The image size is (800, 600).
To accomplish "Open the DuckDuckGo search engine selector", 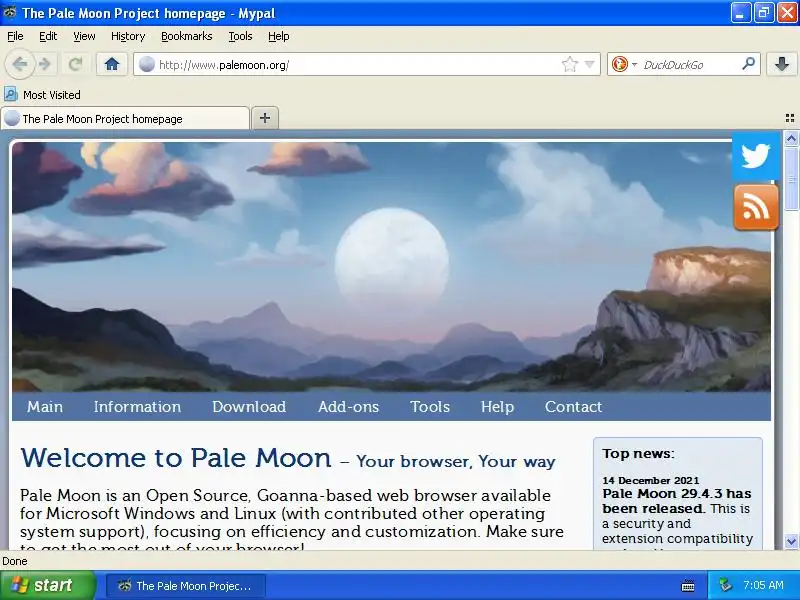I will (624, 64).
